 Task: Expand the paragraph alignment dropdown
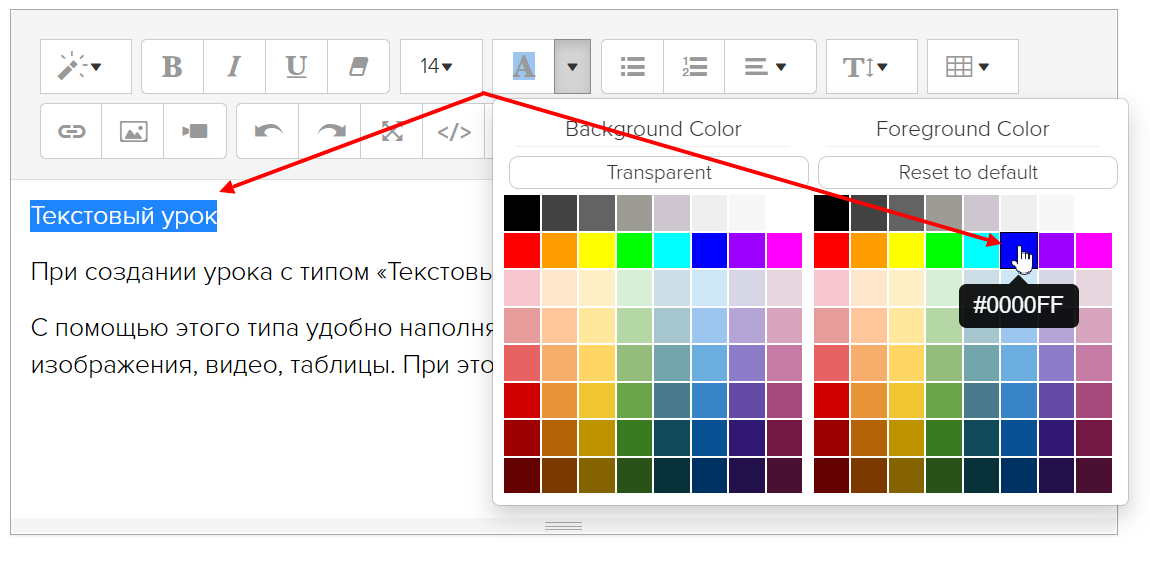click(x=769, y=67)
